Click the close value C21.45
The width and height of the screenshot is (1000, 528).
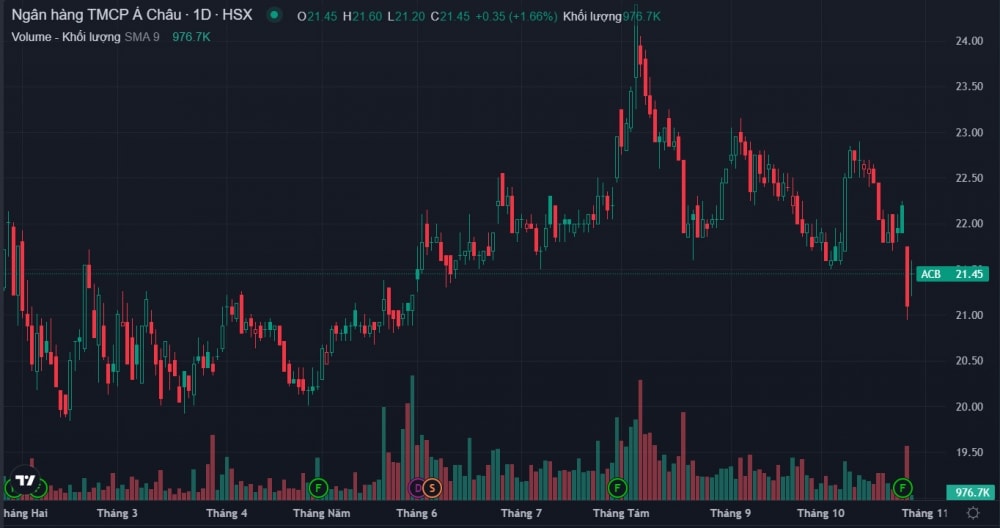click(450, 17)
